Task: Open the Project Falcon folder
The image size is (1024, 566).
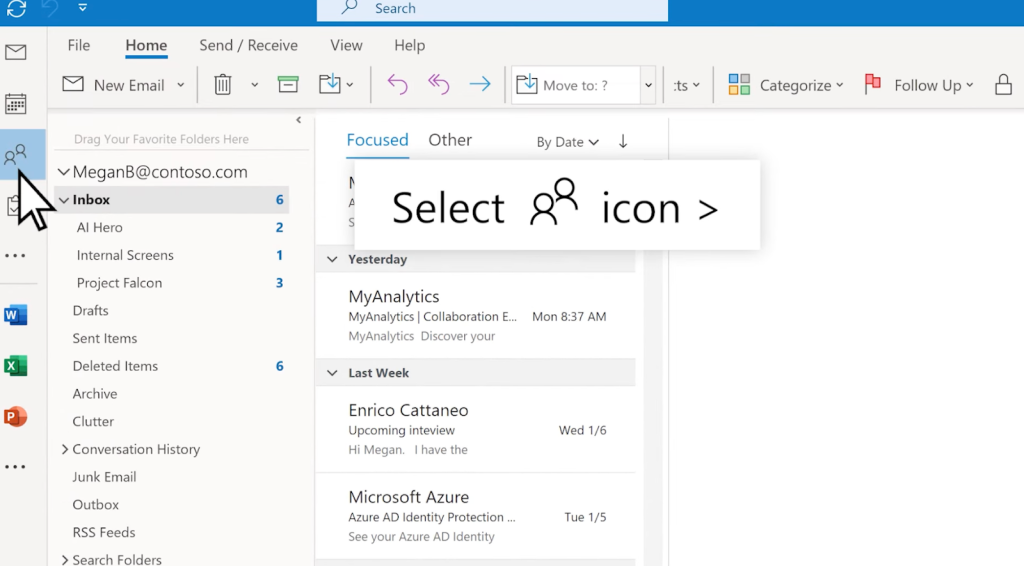Action: [119, 283]
